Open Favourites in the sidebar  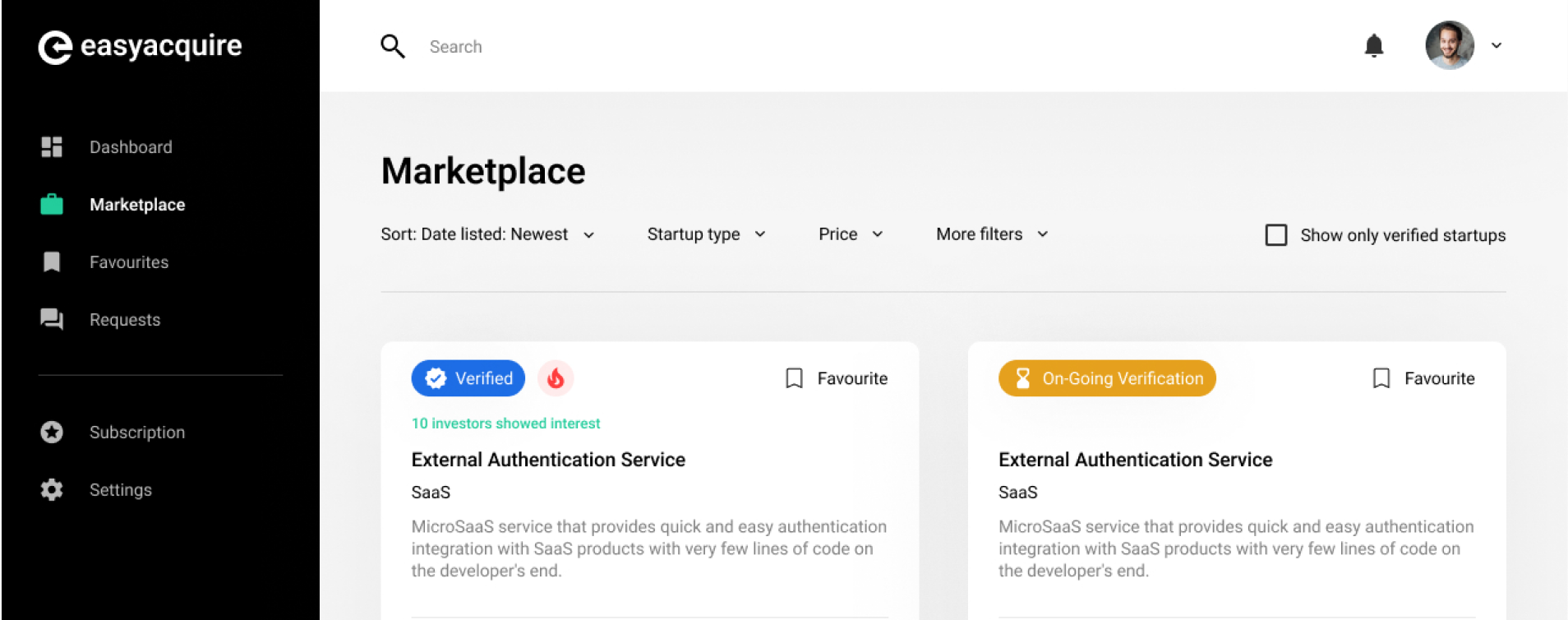[x=128, y=262]
